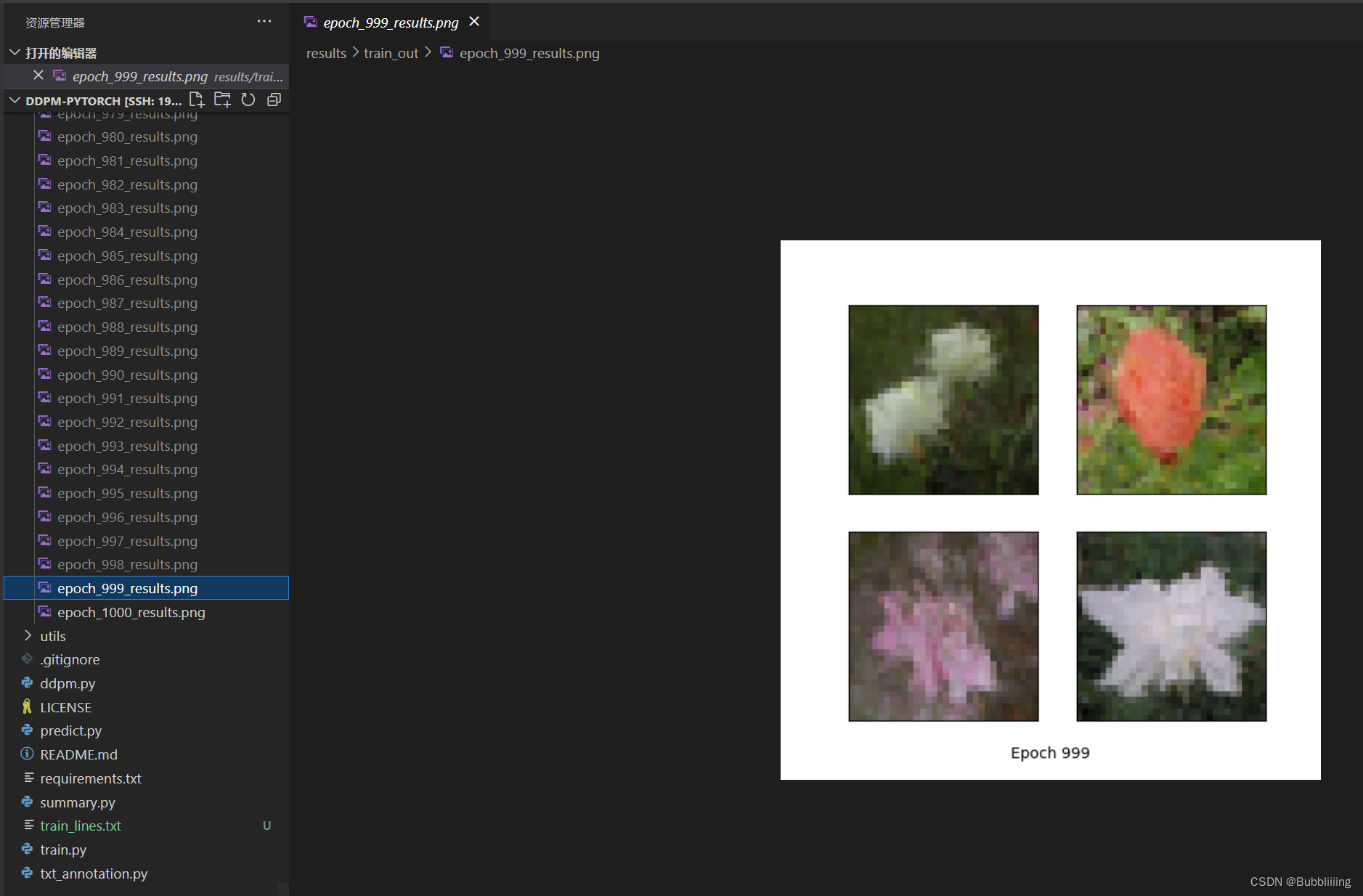Collapse all folders in explorer
This screenshot has height=896, width=1363.
click(x=274, y=100)
